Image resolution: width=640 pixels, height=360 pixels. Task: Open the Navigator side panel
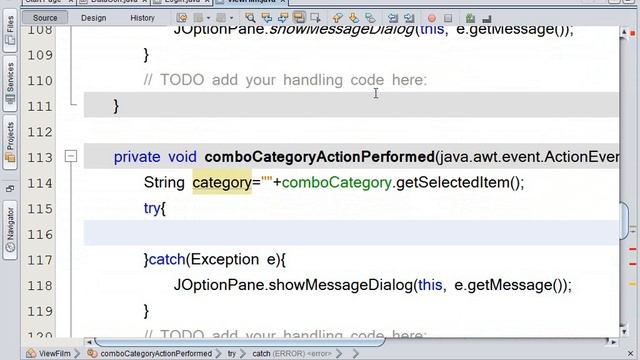[10, 229]
